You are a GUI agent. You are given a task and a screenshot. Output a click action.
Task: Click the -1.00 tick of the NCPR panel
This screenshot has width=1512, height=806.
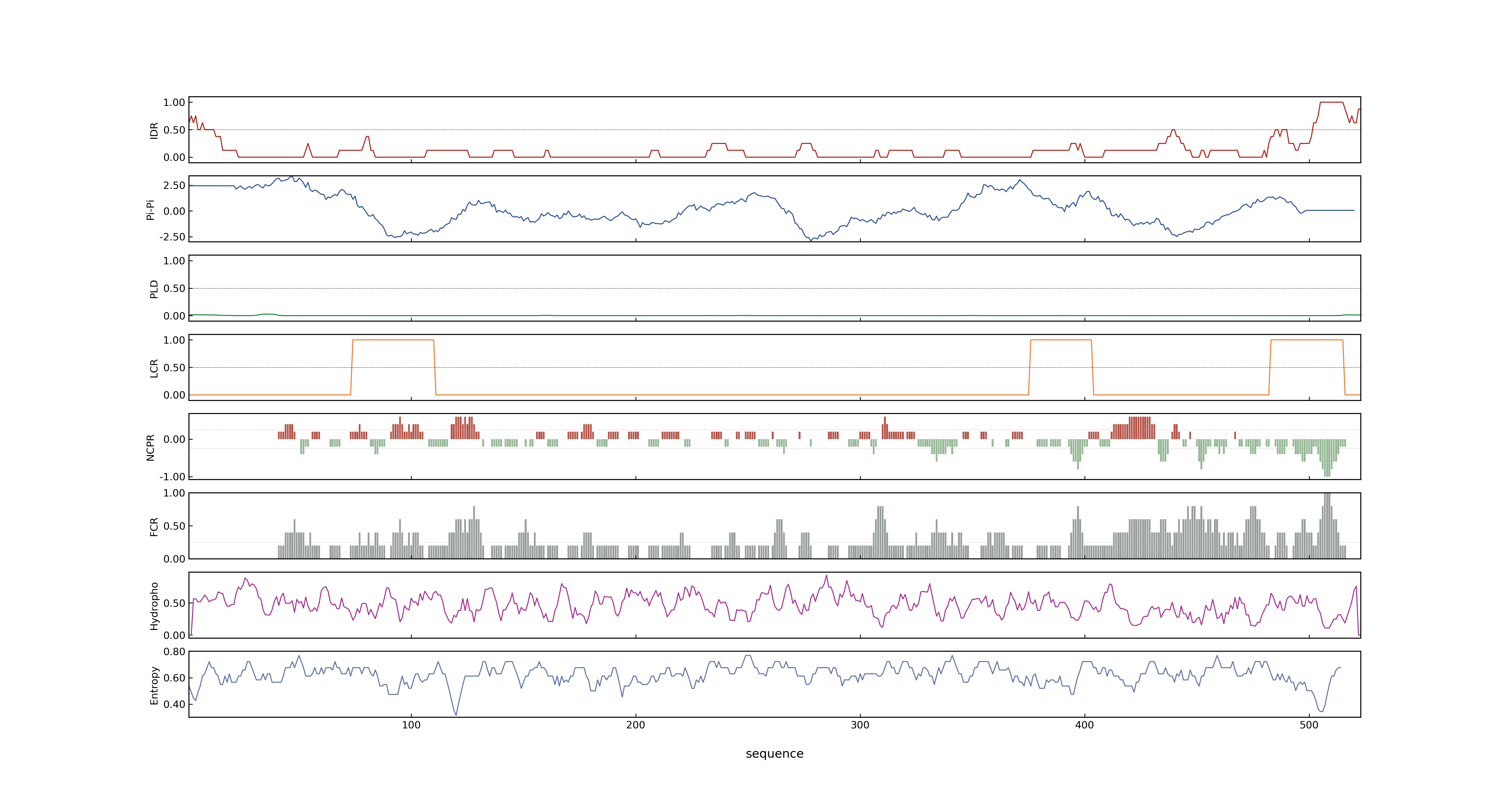[x=172, y=477]
